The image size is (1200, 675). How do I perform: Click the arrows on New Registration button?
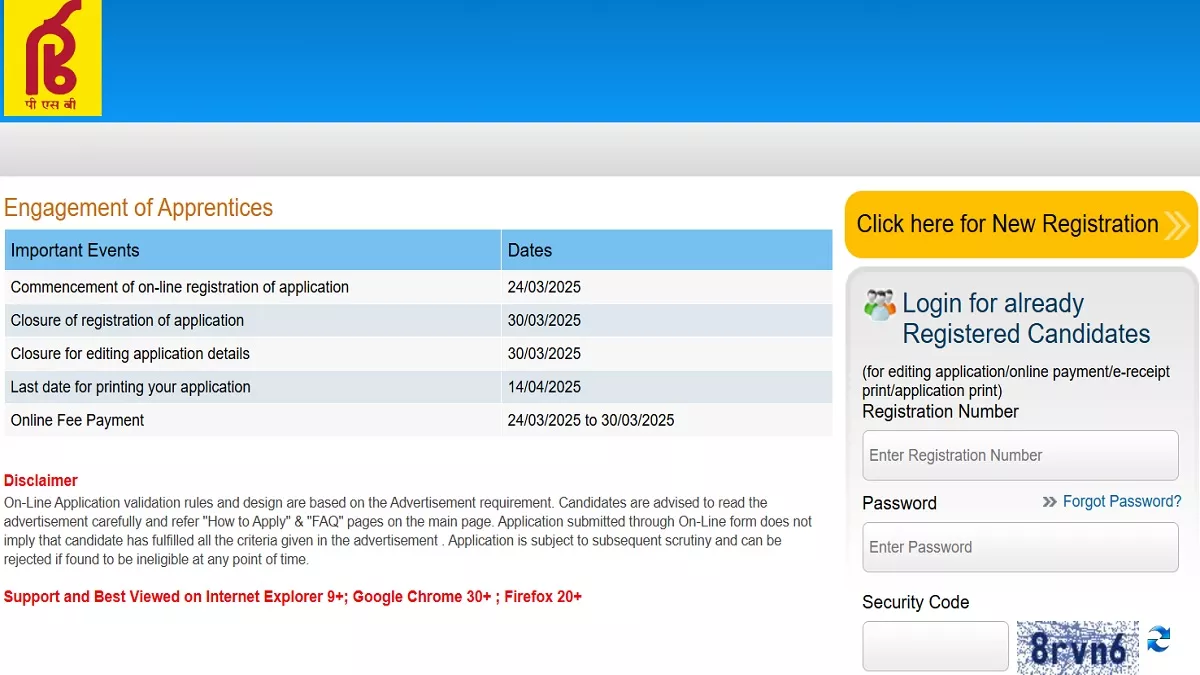(x=1177, y=225)
